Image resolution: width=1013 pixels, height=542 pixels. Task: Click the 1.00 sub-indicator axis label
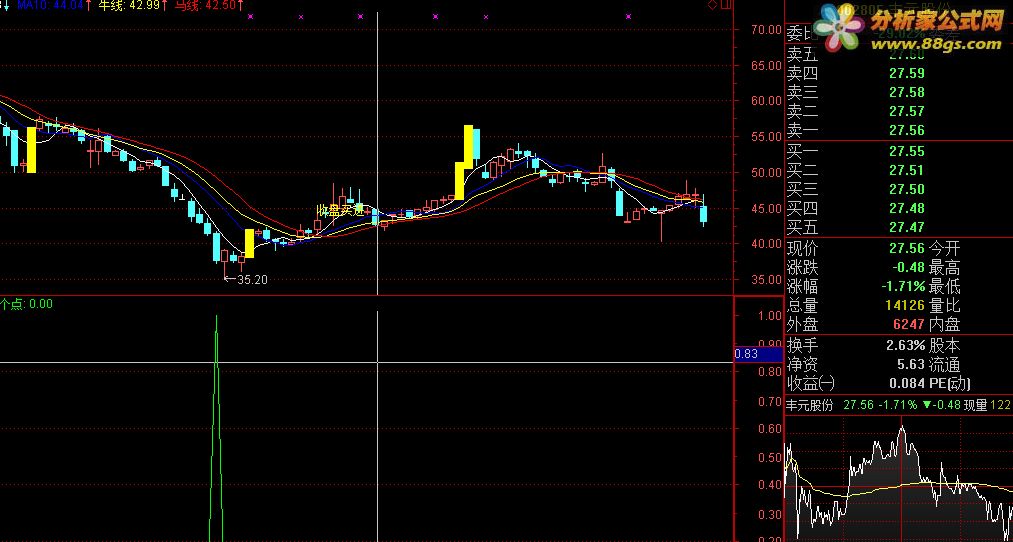770,316
